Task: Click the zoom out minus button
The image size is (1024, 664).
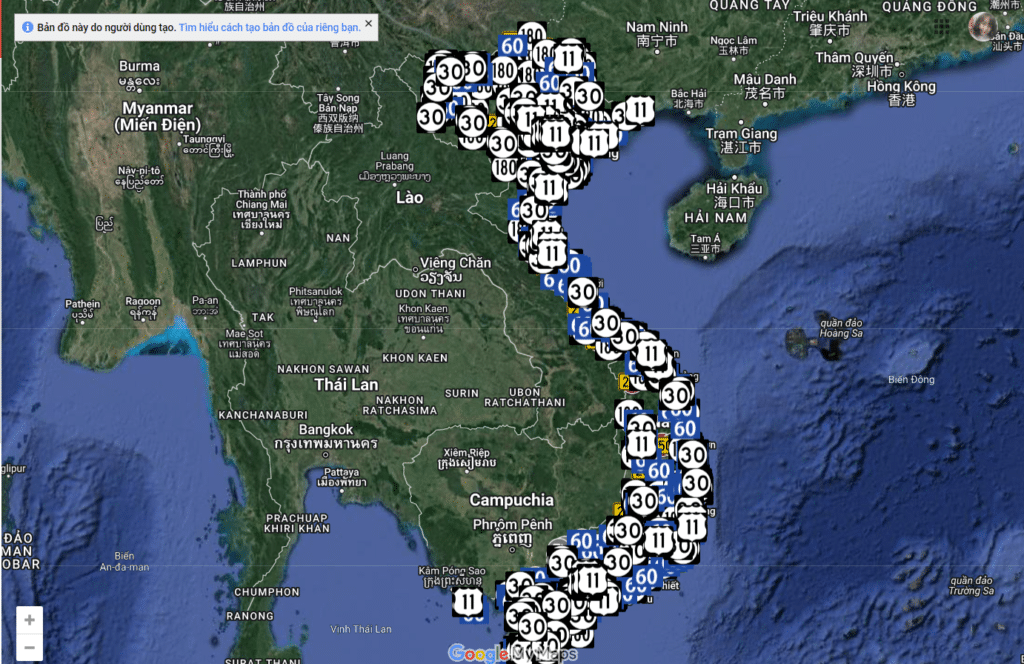Action: (x=29, y=648)
